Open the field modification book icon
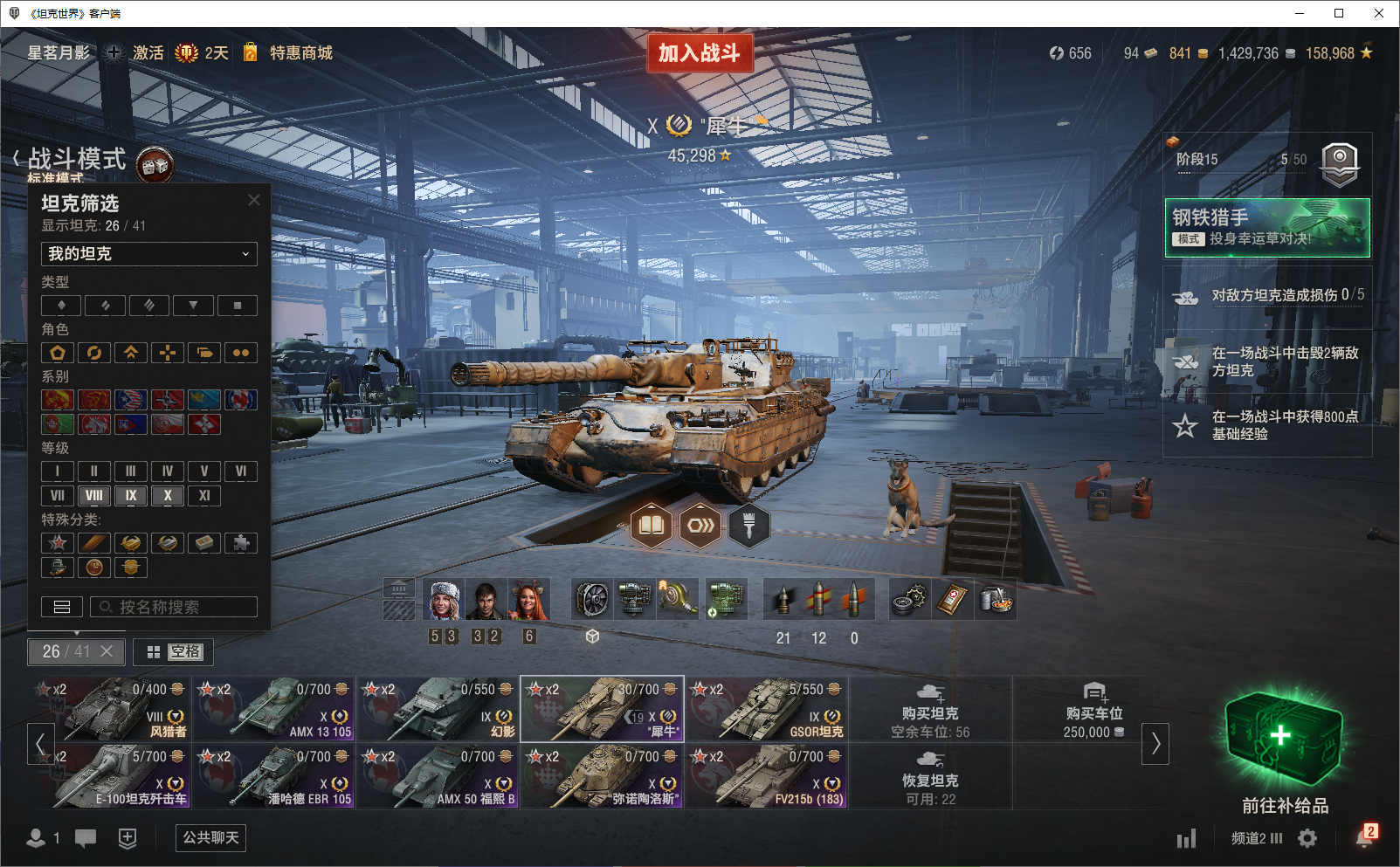The image size is (1400, 867). tap(652, 526)
